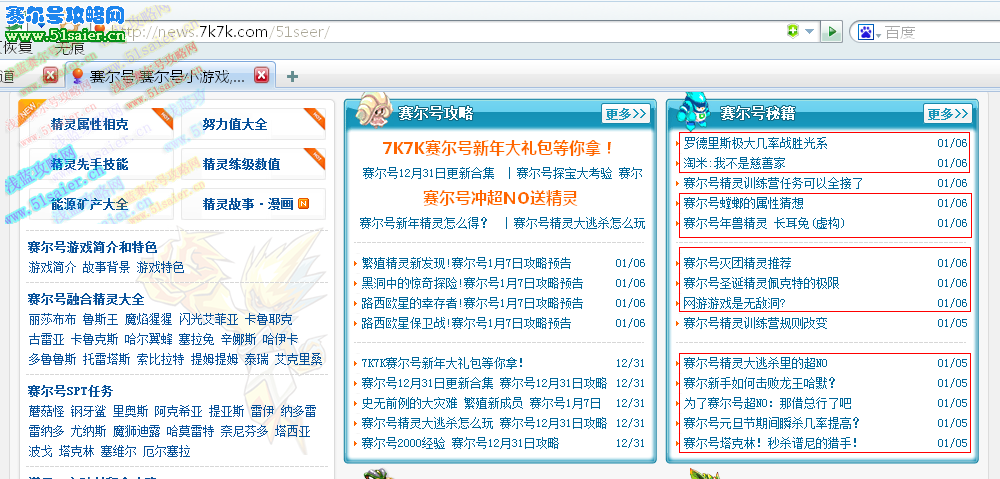Viewport: 1000px width, 479px height.
Task: Switch to the 赛尔号 赛尔号小游戏 tab
Action: coord(167,77)
